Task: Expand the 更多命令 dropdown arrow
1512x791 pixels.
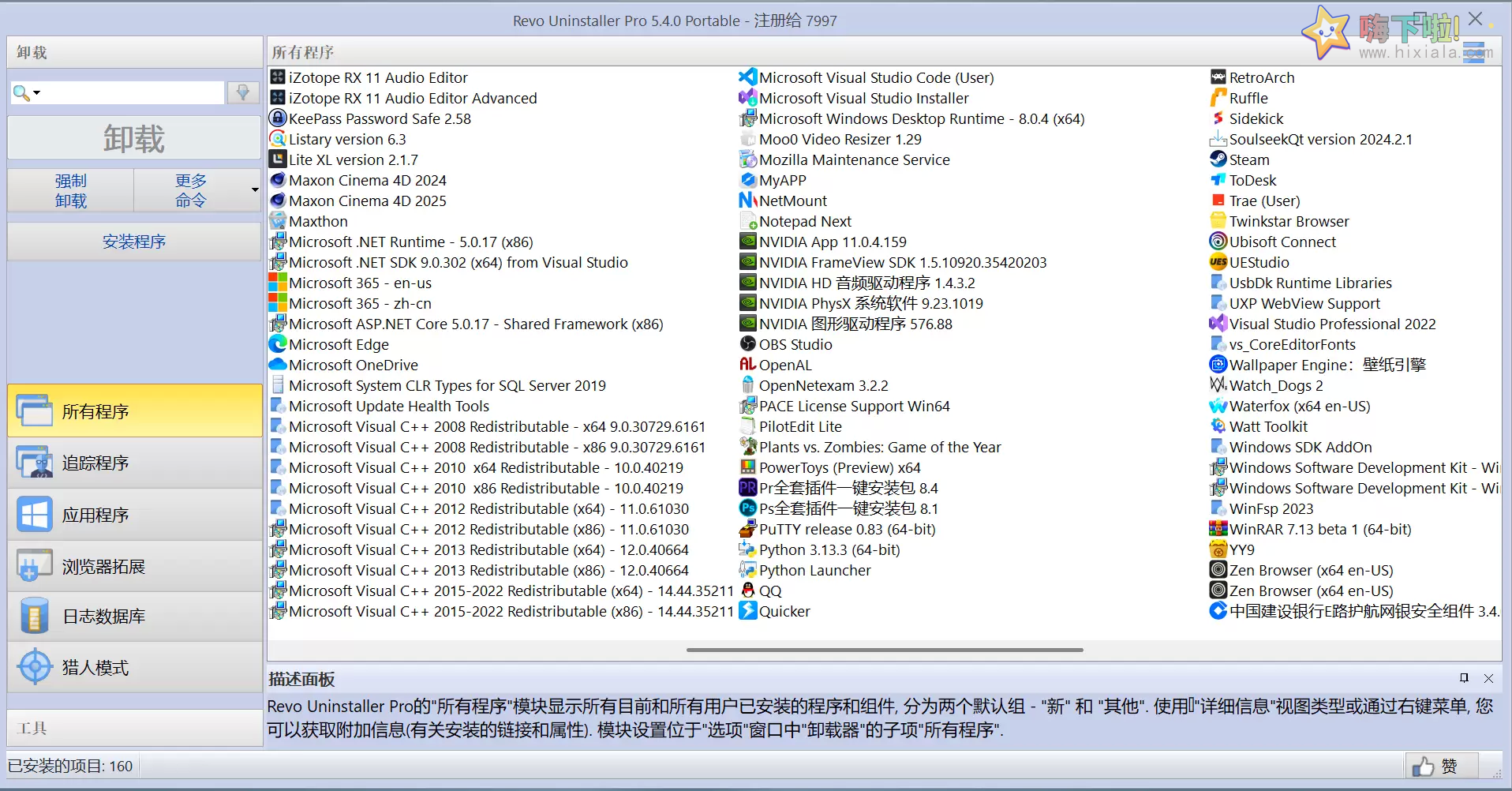Action: pyautogui.click(x=253, y=189)
